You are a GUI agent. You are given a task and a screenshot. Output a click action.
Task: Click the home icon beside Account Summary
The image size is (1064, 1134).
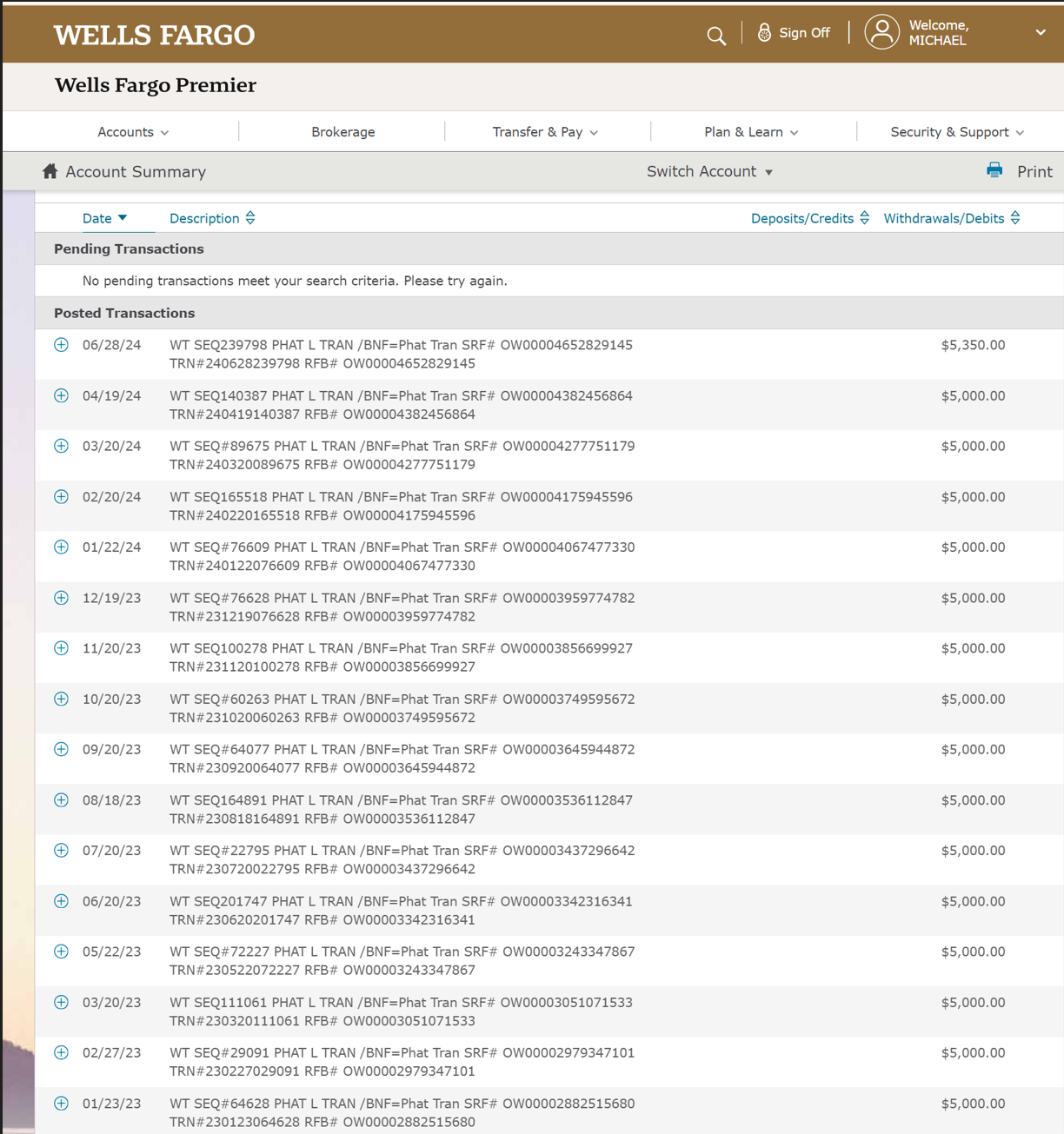pos(50,171)
